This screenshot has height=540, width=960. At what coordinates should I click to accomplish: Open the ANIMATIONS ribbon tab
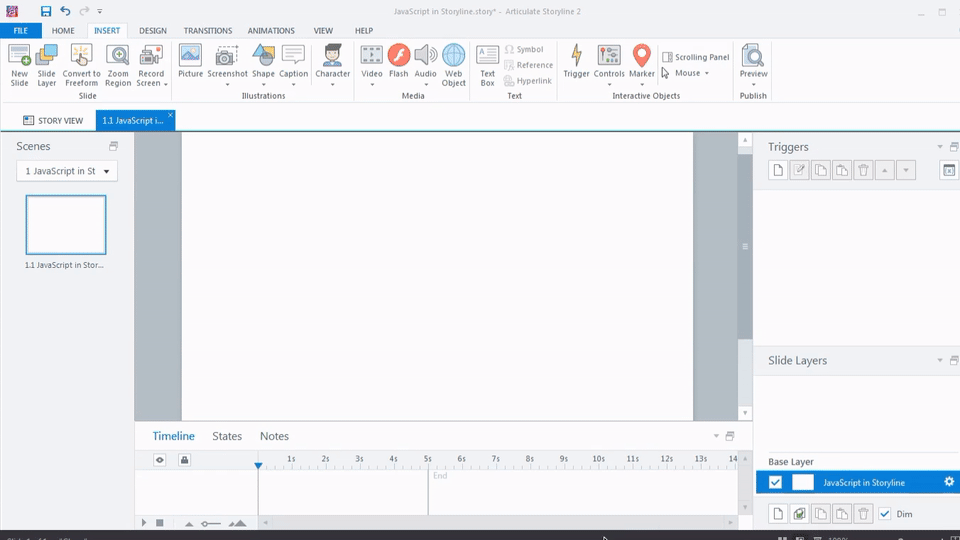click(x=271, y=31)
